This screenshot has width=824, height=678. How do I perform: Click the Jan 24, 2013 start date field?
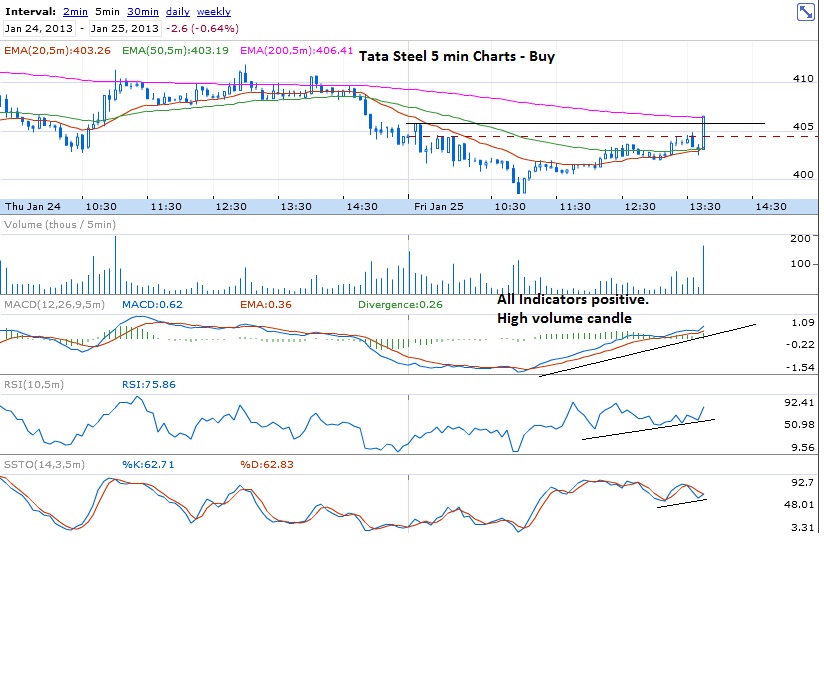(39, 28)
